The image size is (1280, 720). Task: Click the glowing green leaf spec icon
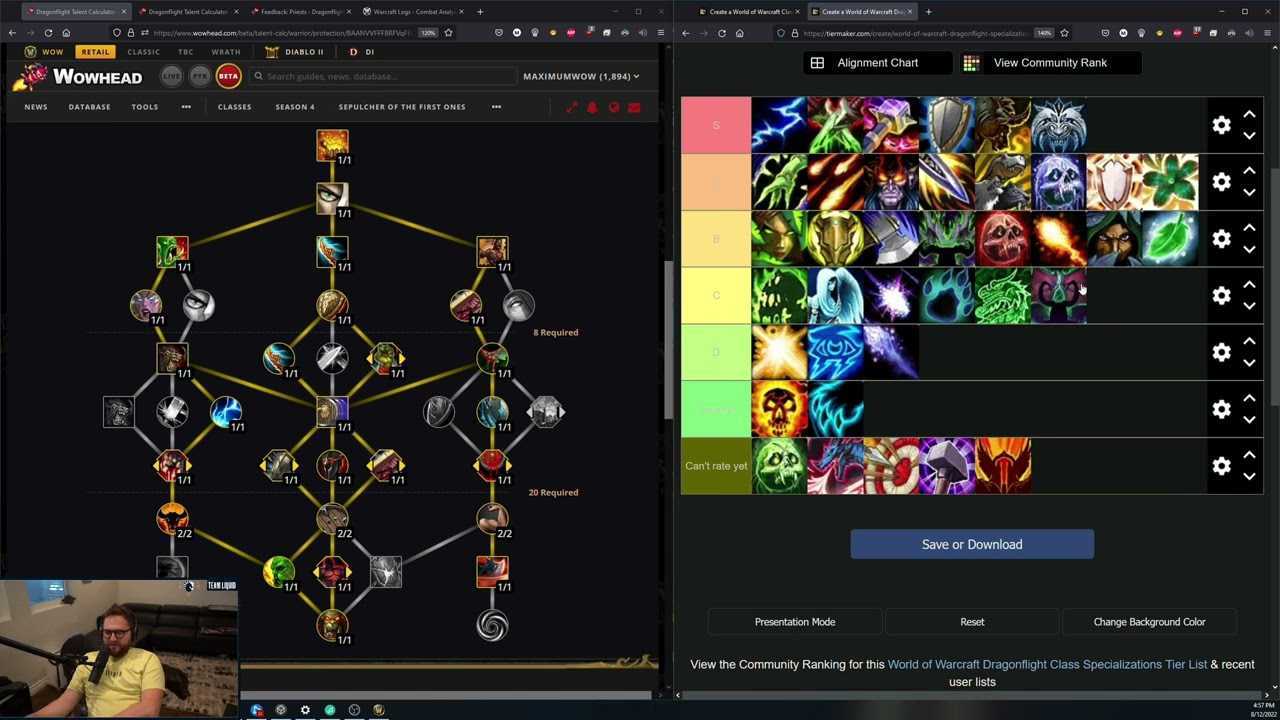(x=1171, y=239)
